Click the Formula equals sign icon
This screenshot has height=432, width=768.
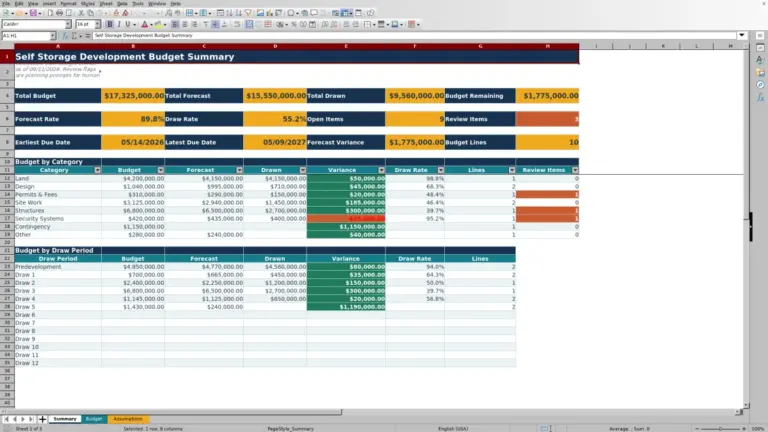click(x=88, y=35)
